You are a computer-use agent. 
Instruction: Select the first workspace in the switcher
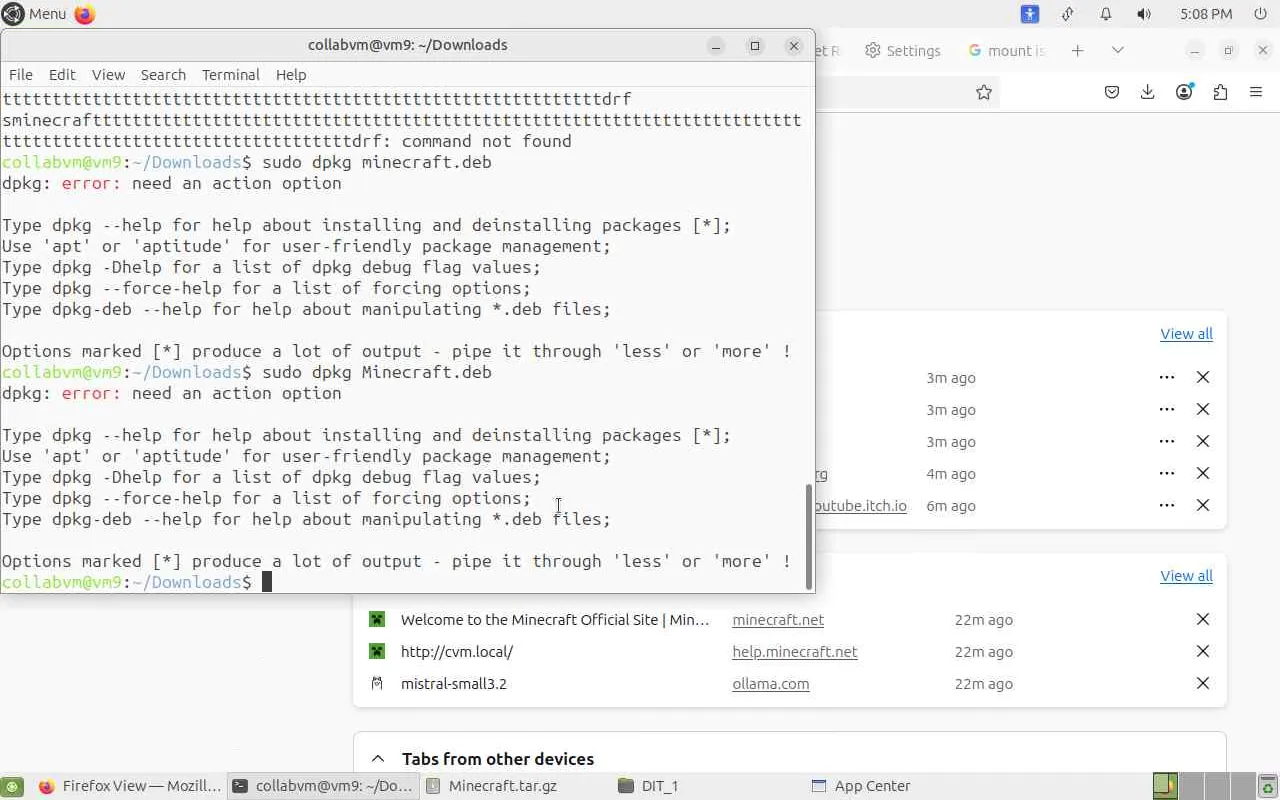tap(1165, 786)
